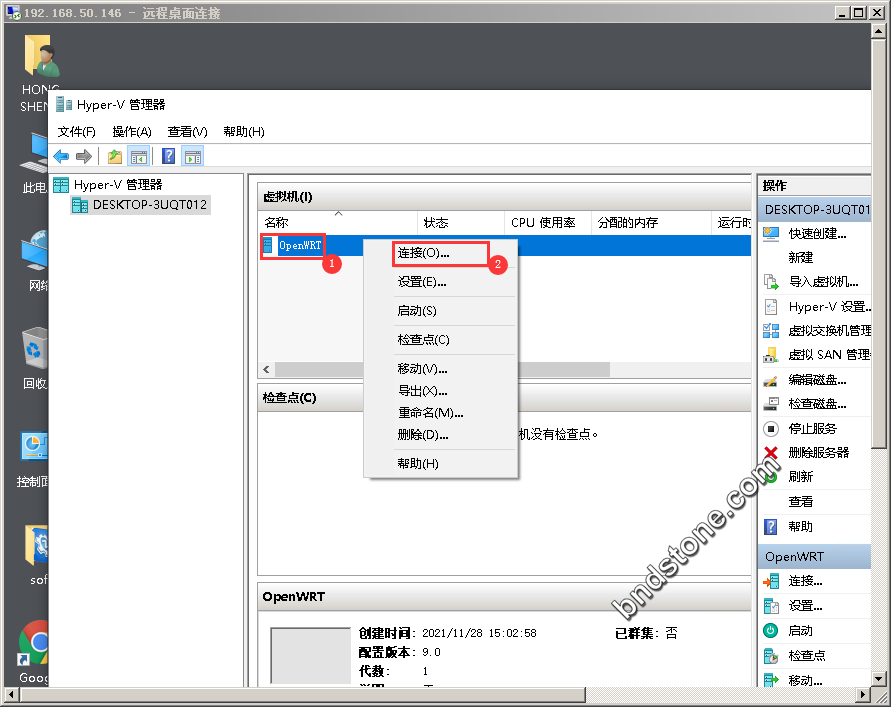
Task: Choose 移动(V)... from the context menu
Action: point(440,369)
